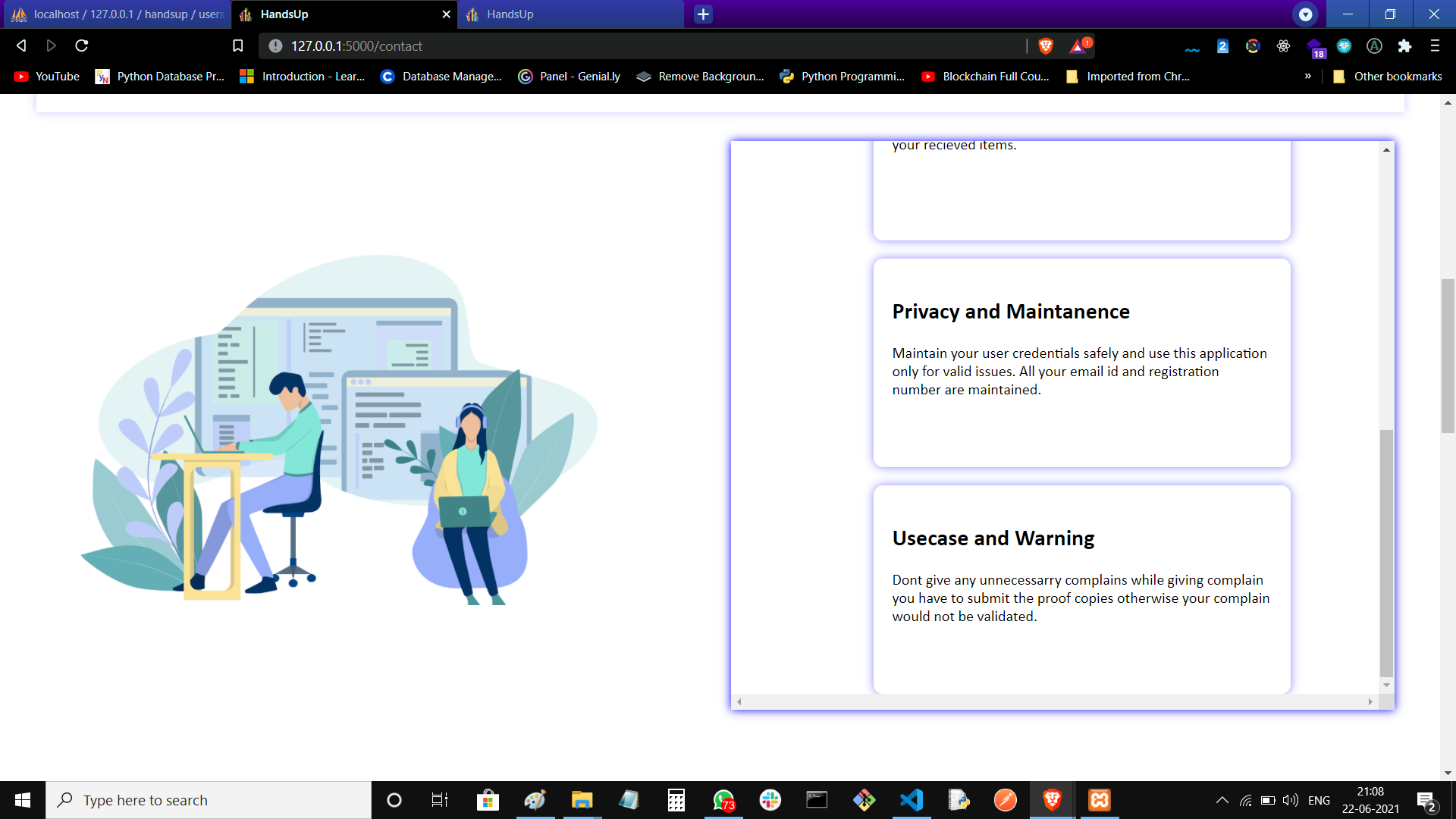Open the YouTube bookmark
Viewport: 1456px width, 819px height.
click(x=47, y=77)
